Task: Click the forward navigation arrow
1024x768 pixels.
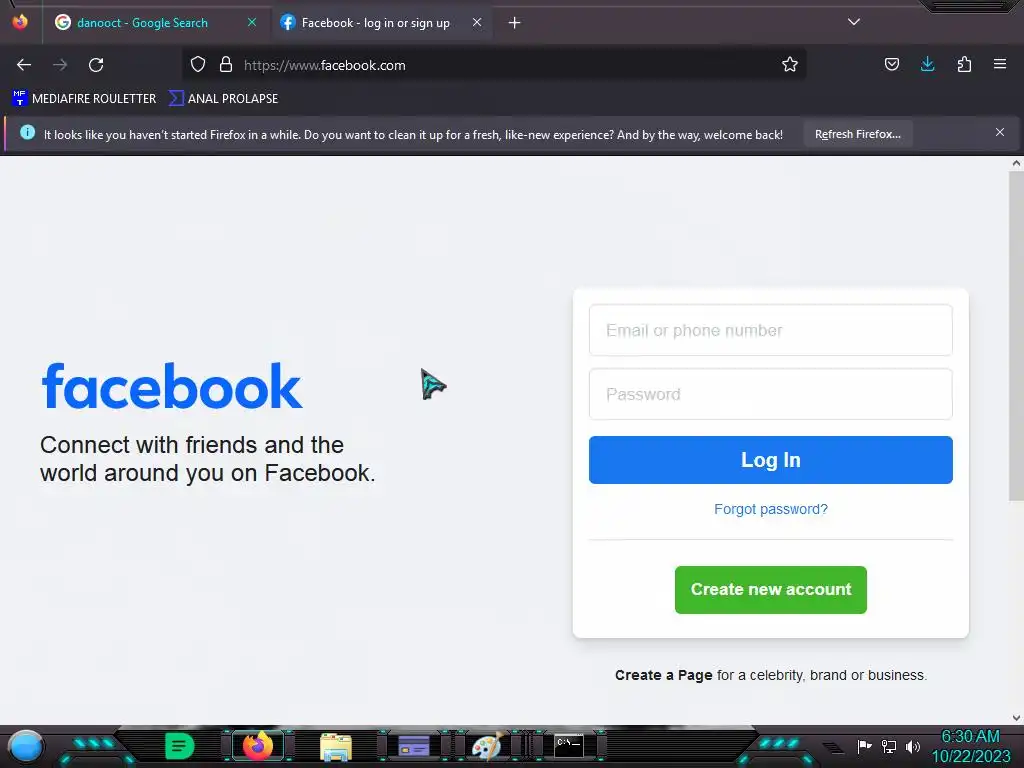Action: pos(60,65)
